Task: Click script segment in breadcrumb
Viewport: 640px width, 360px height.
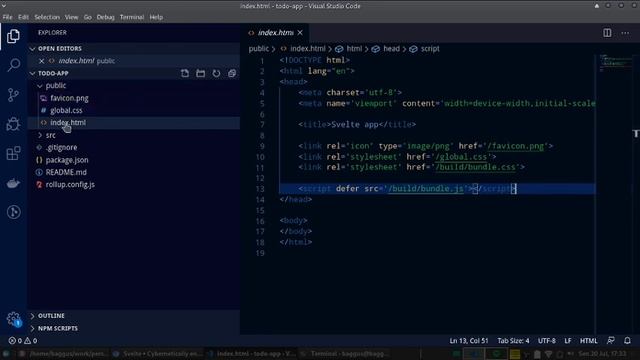Action: tap(430, 49)
